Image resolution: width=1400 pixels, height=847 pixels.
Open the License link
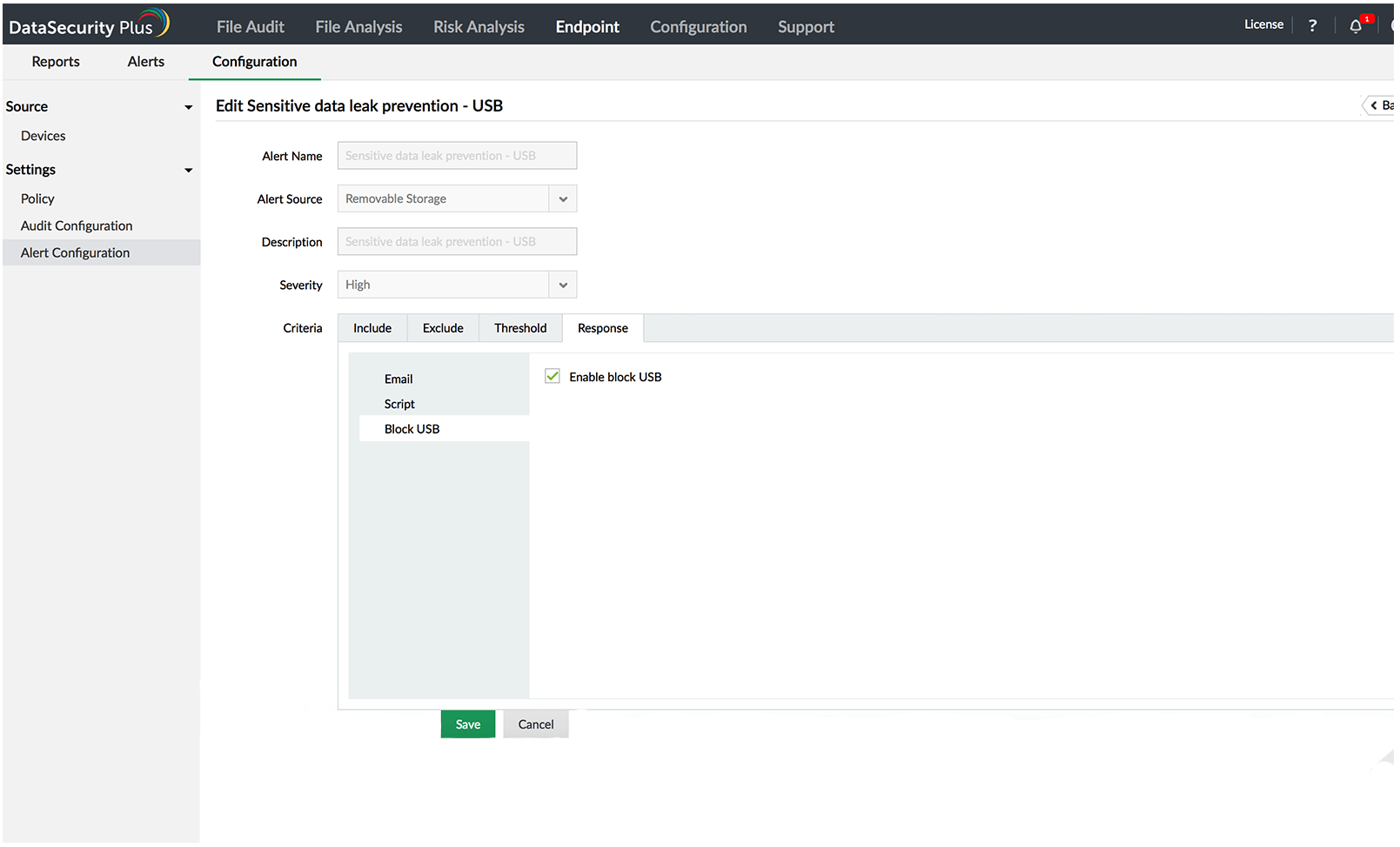click(1263, 24)
